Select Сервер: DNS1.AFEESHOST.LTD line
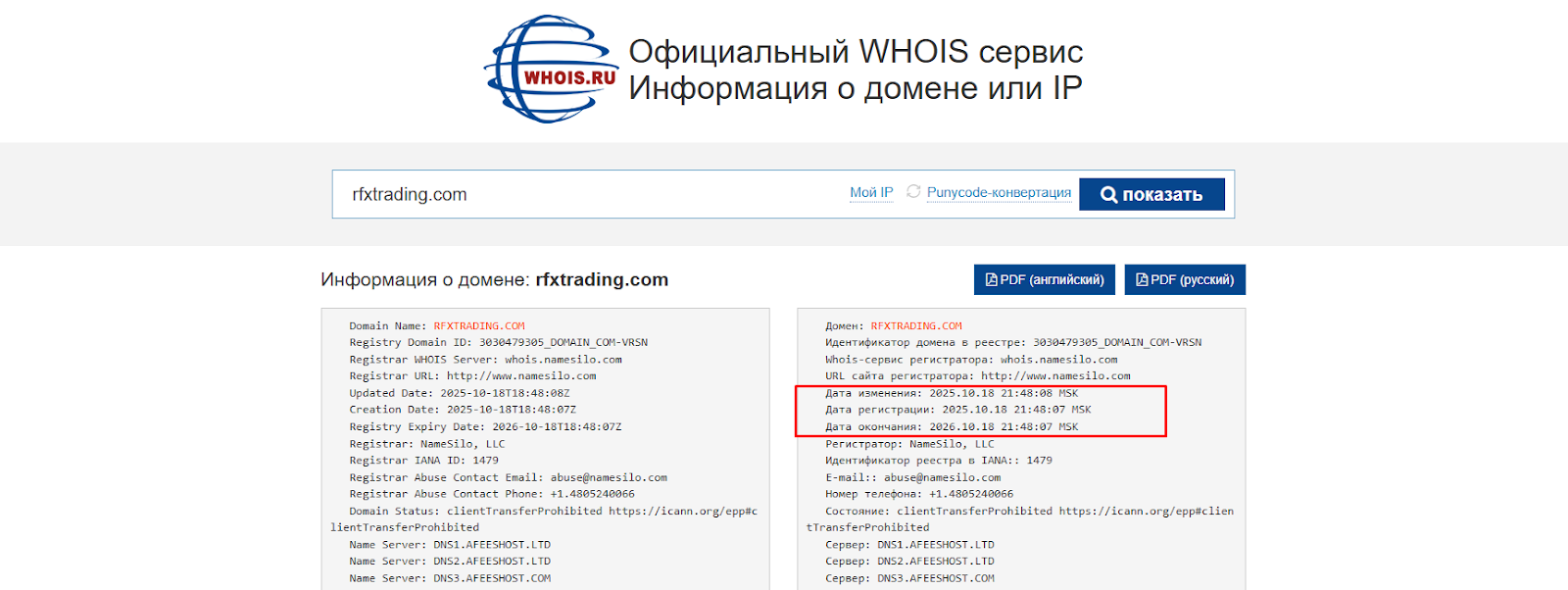Image resolution: width=1568 pixels, height=590 pixels. coord(909,545)
